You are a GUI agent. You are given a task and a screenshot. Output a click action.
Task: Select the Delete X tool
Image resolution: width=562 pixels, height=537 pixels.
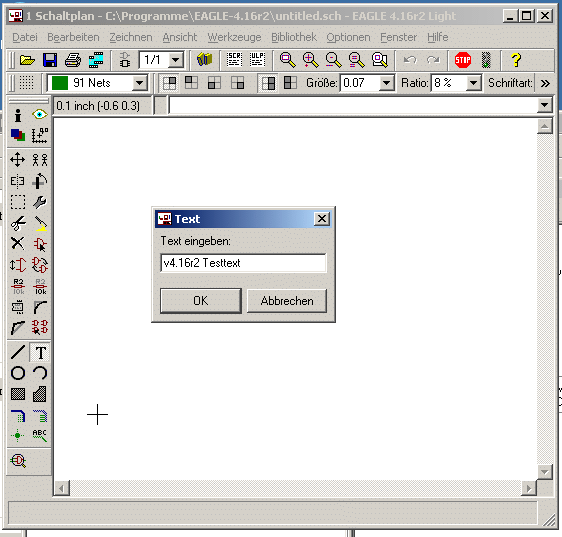(18, 243)
